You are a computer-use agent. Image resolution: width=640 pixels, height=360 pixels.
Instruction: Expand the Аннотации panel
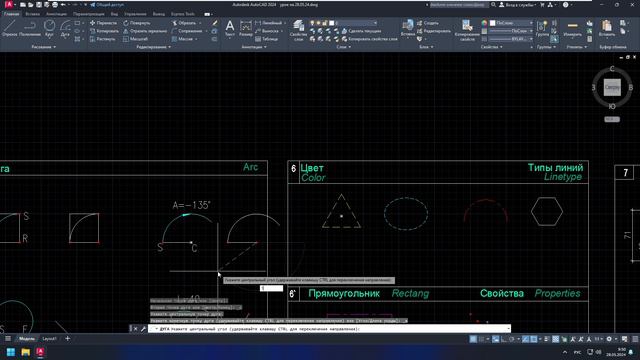pyautogui.click(x=253, y=47)
